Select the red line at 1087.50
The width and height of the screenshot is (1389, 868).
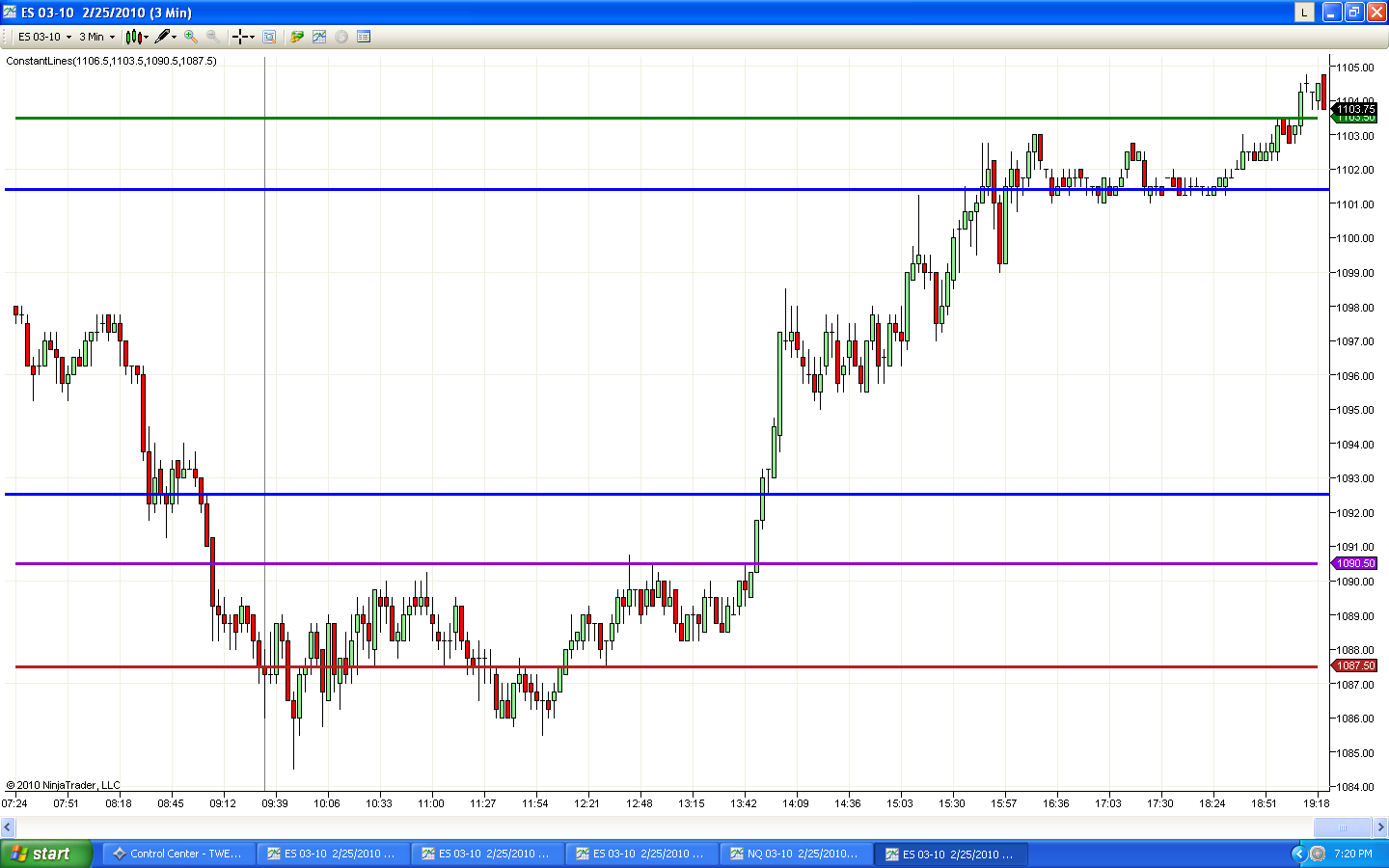[x=666, y=666]
